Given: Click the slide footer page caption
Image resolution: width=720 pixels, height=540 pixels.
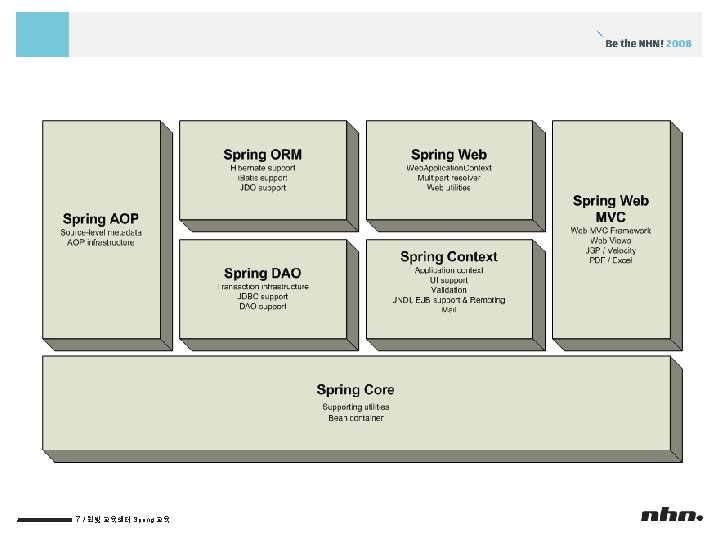Looking at the screenshot, I should click(123, 520).
